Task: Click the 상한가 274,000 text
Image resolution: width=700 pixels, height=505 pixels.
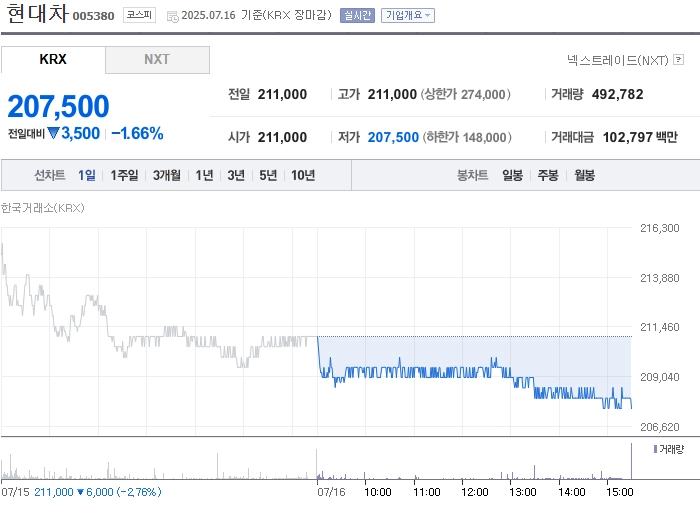Action: click(x=466, y=94)
